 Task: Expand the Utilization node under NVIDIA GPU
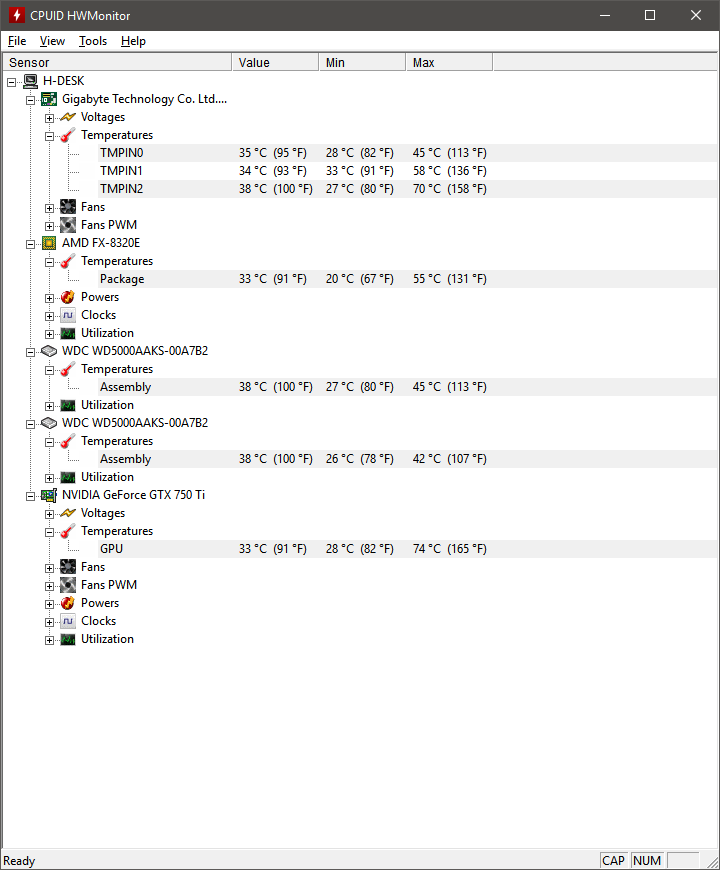50,640
